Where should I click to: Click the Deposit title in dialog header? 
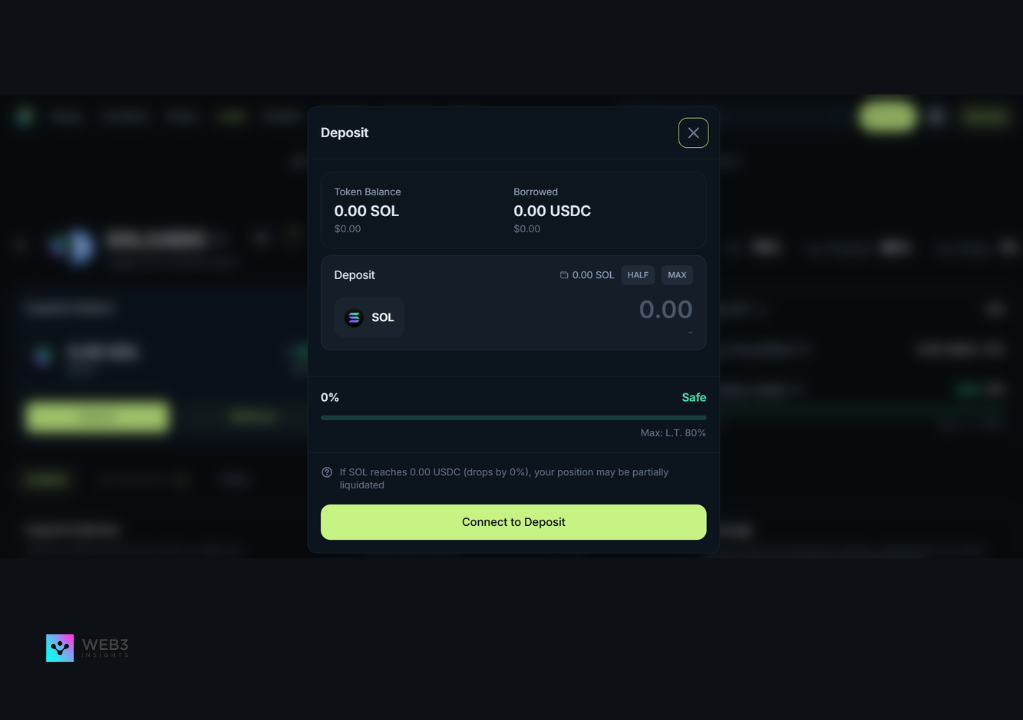pyautogui.click(x=344, y=132)
